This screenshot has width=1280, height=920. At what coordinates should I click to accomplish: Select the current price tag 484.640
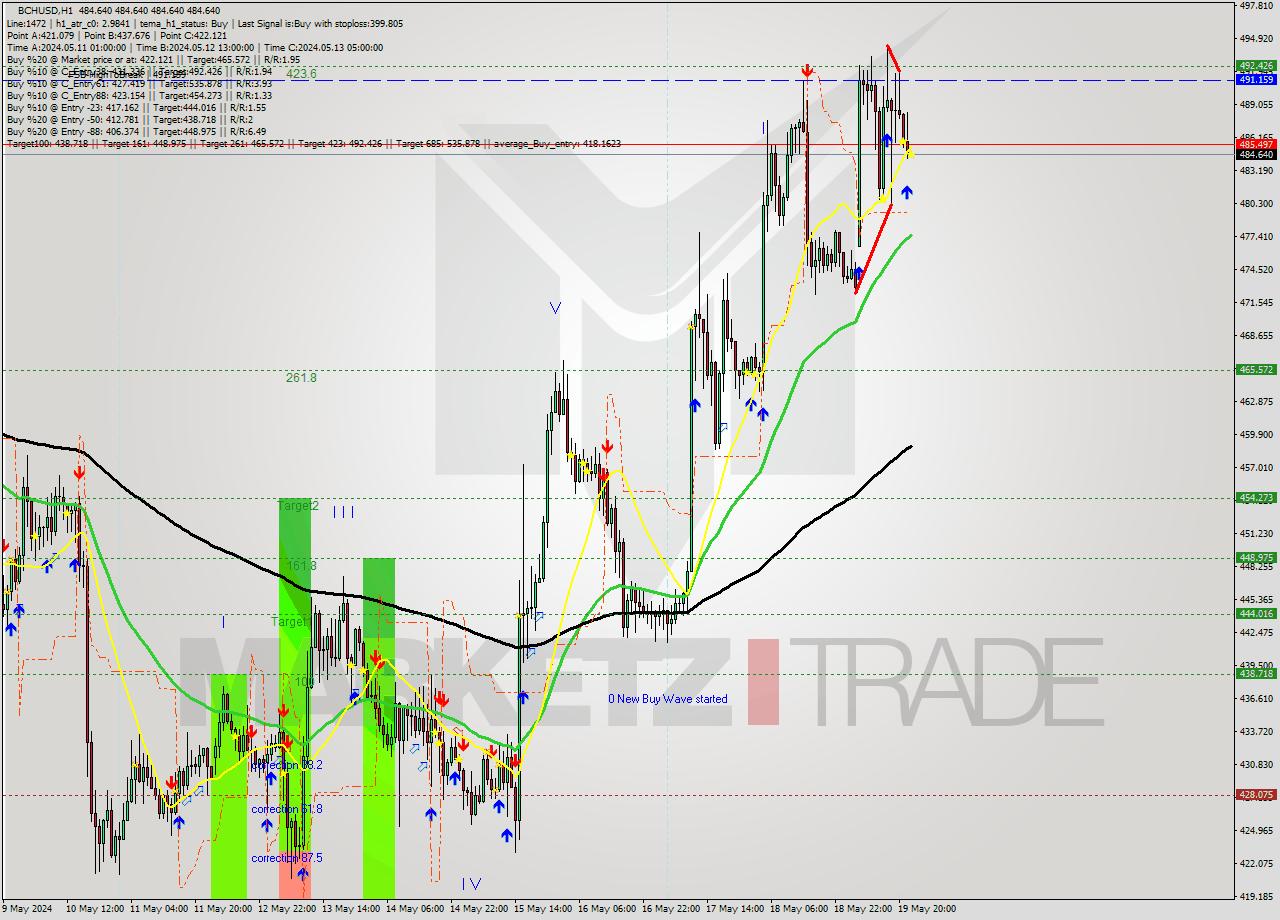[x=1256, y=154]
